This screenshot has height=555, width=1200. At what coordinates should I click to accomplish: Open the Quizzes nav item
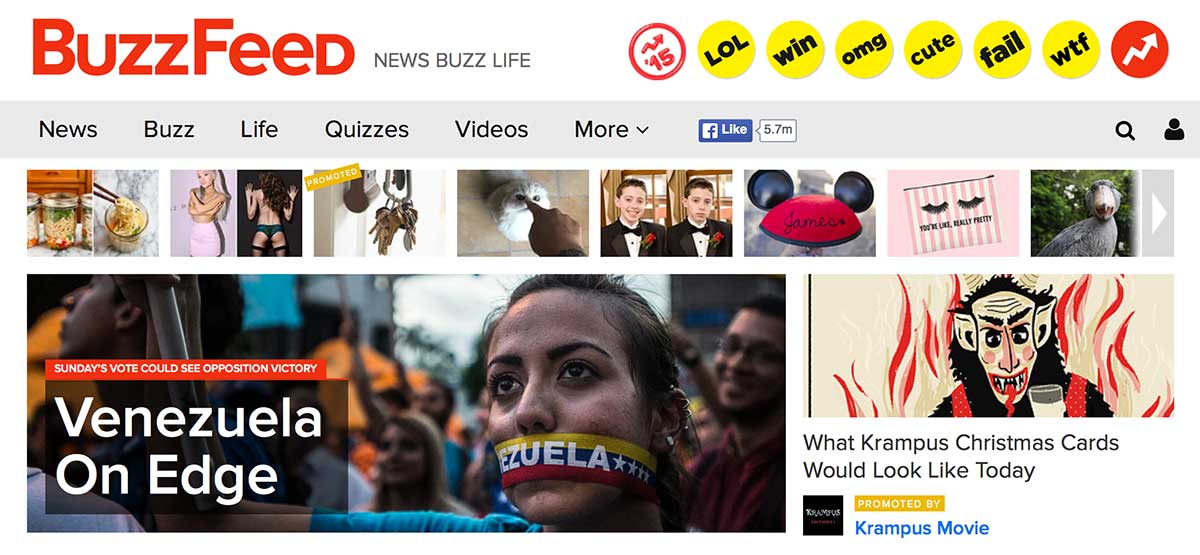(x=367, y=129)
